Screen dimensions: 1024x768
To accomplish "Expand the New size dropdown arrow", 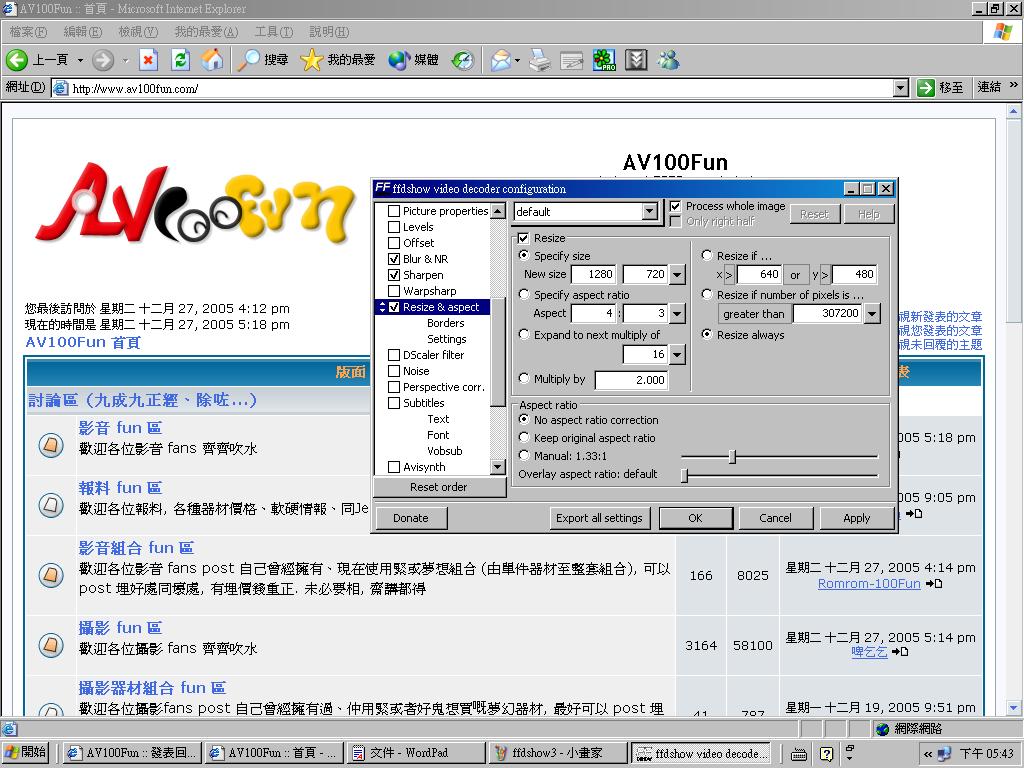I will (x=677, y=275).
